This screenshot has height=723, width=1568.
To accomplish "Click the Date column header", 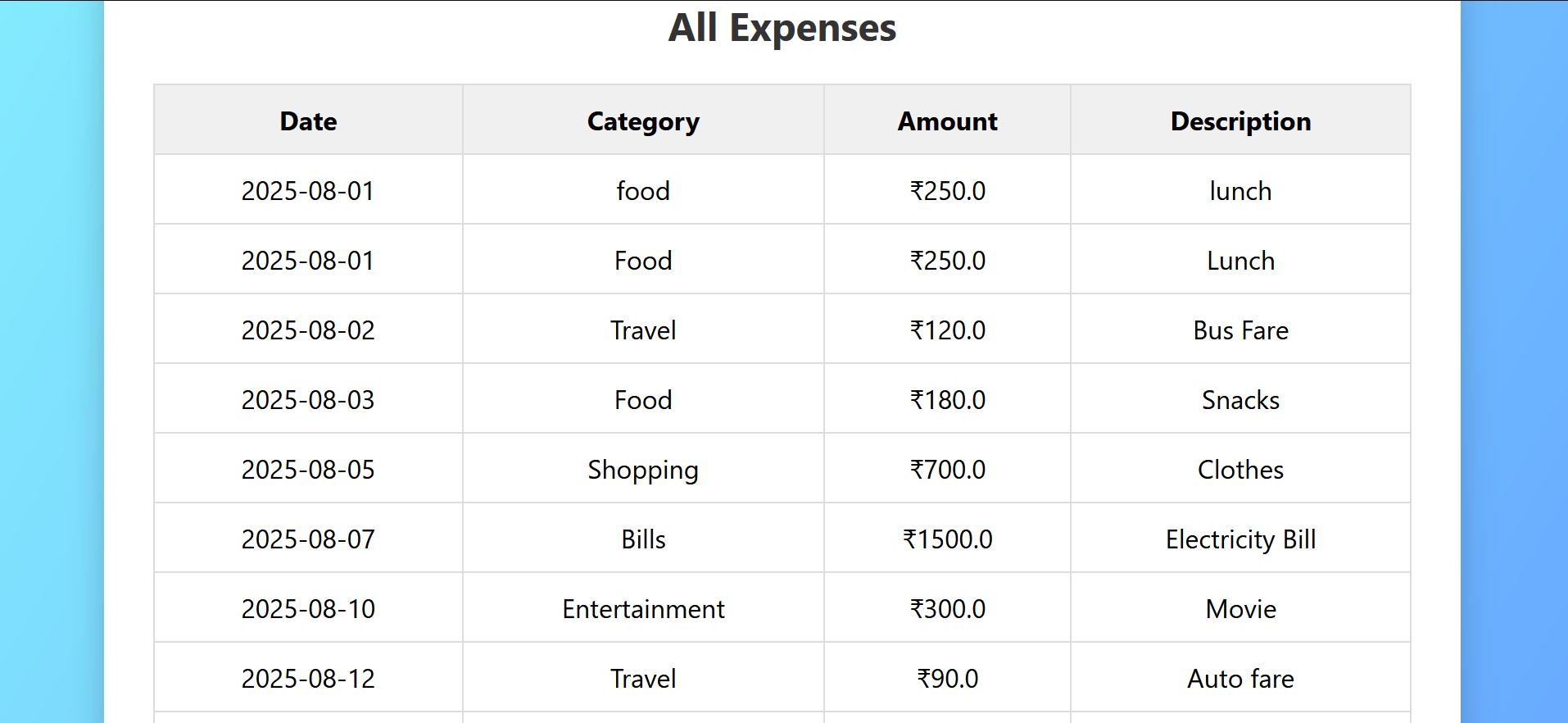I will 308,120.
